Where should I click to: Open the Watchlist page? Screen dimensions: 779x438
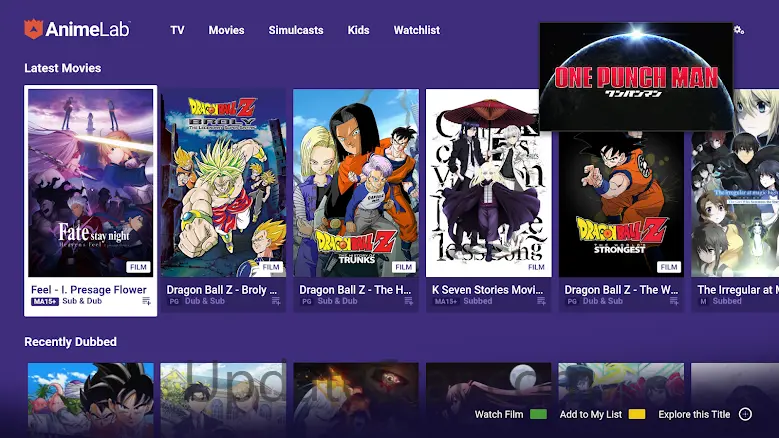pyautogui.click(x=416, y=30)
